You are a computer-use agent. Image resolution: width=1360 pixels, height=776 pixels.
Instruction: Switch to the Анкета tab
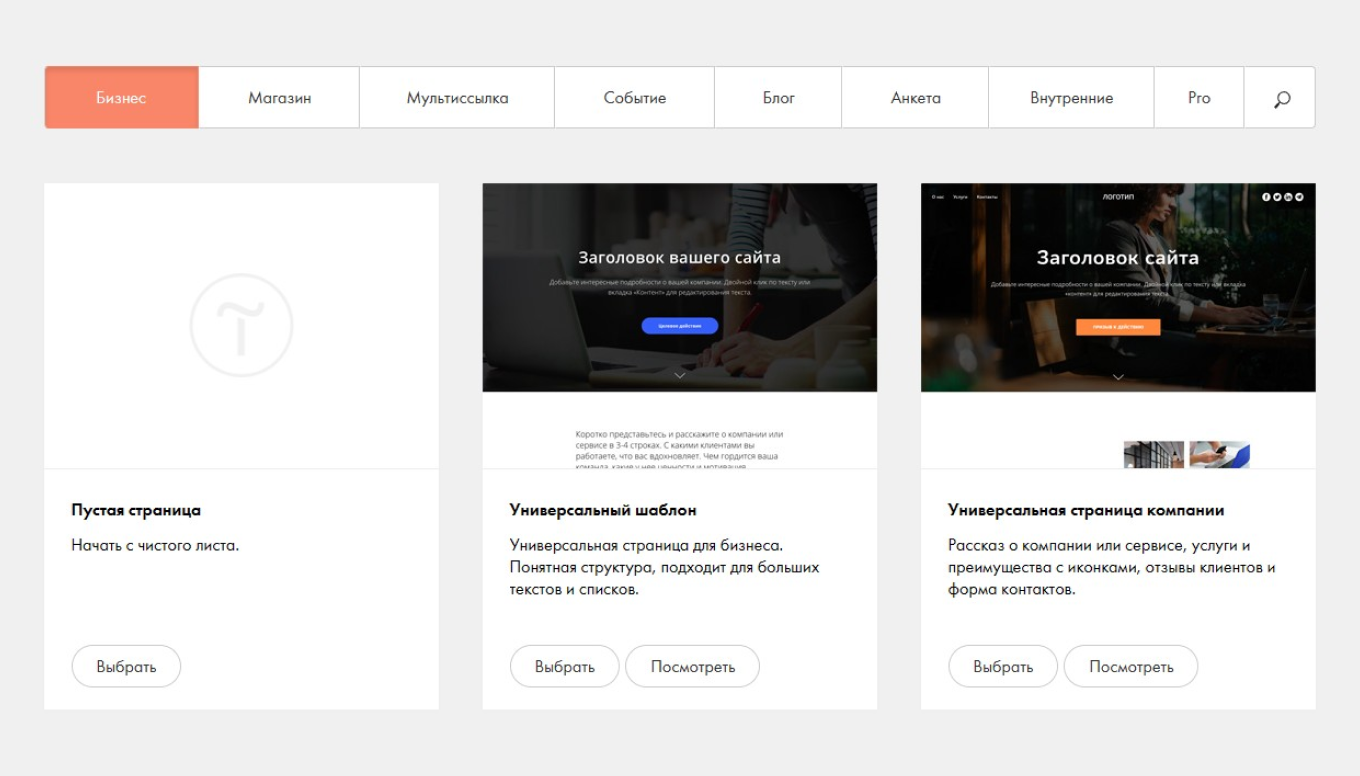point(915,98)
